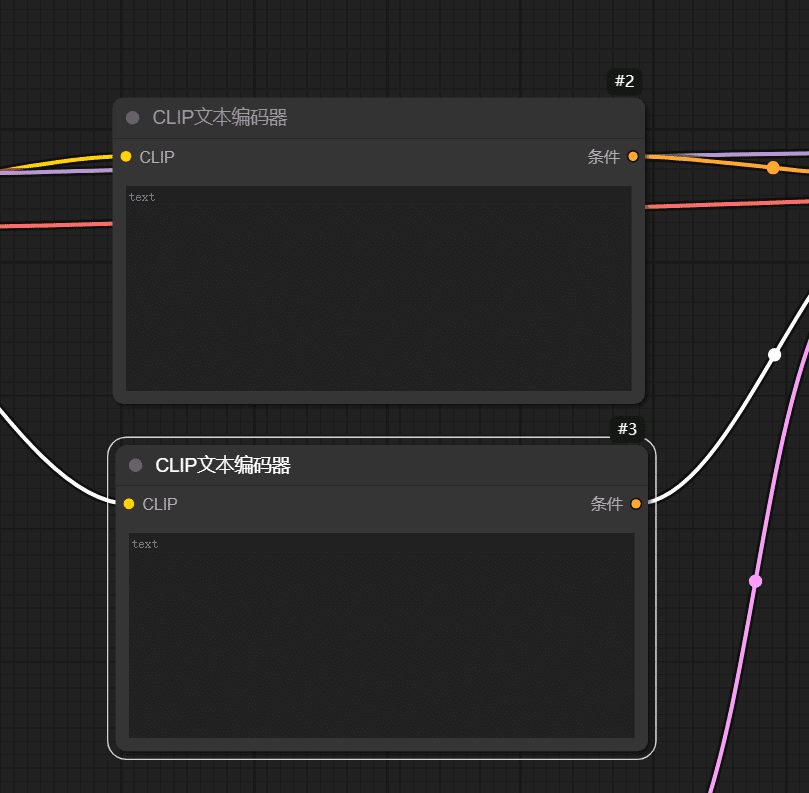Select node #3 by its CLIP文本编码器 title
Viewport: 809px width, 793px height.
tap(223, 465)
